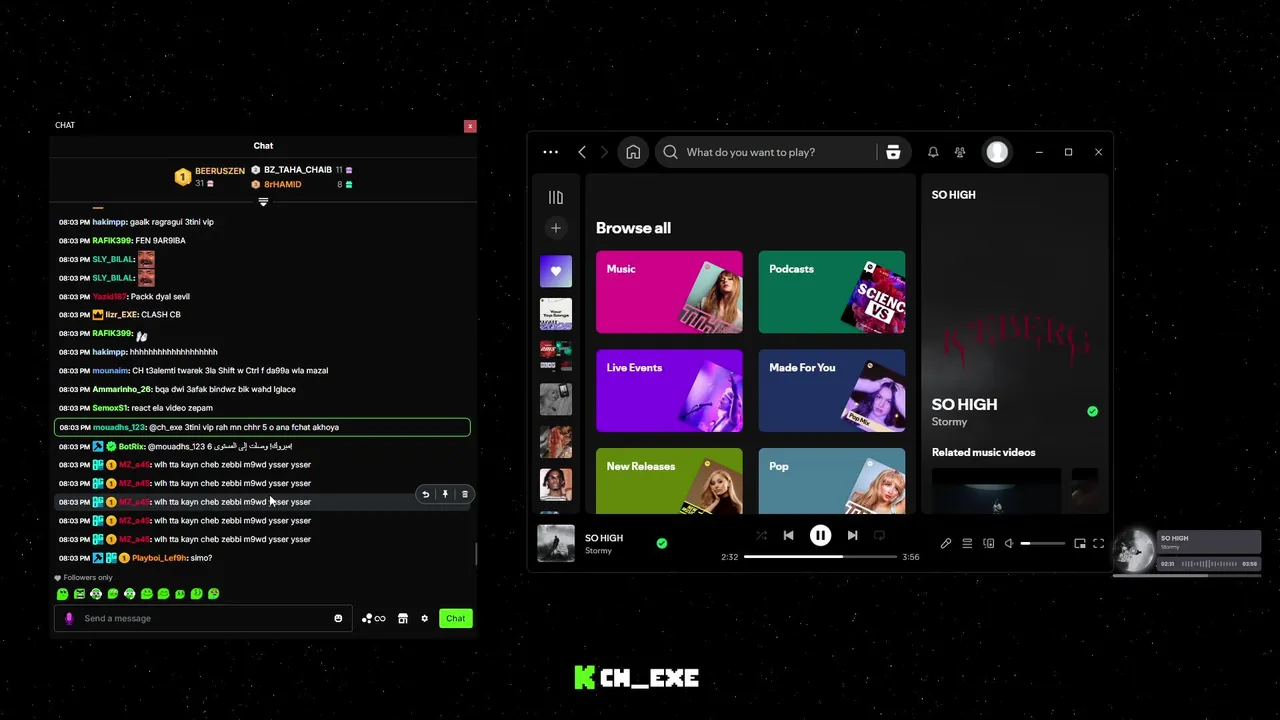The height and width of the screenshot is (720, 1280).
Task: Open the SO HIGH title in Now Playing panel
Action: pyautogui.click(x=964, y=404)
